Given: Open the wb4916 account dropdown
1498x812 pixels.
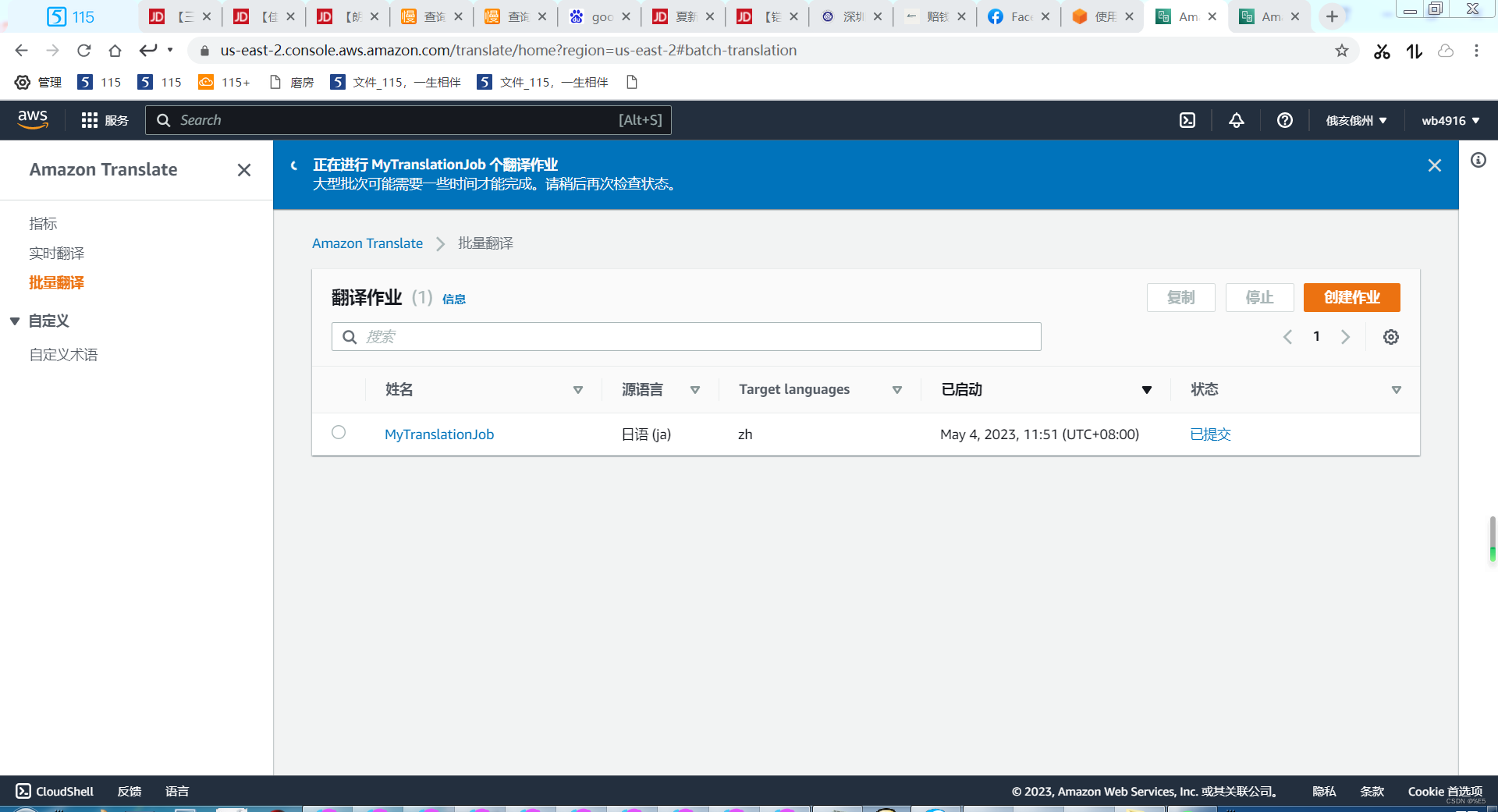Looking at the screenshot, I should click(1450, 120).
